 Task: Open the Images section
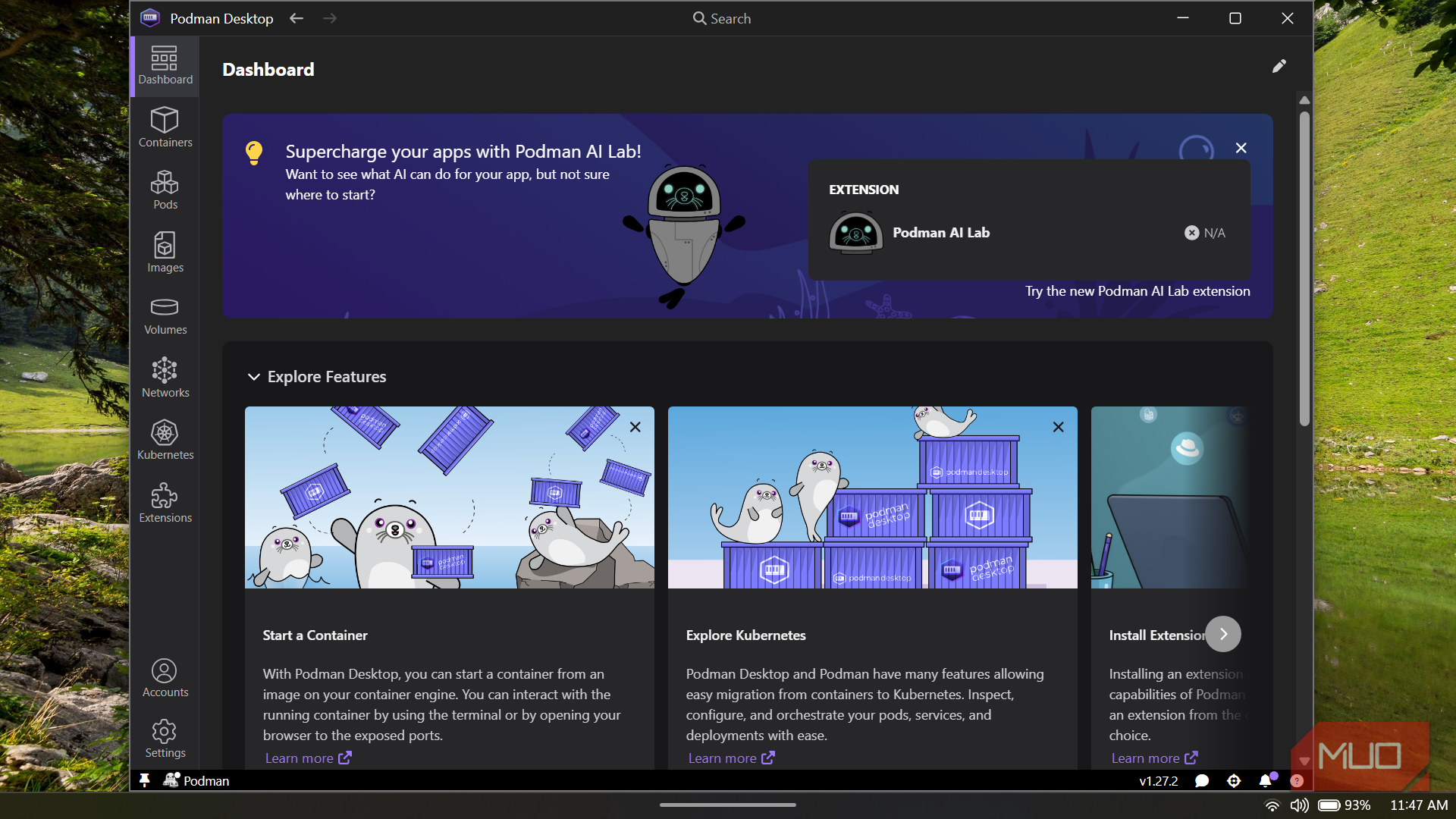tap(165, 253)
